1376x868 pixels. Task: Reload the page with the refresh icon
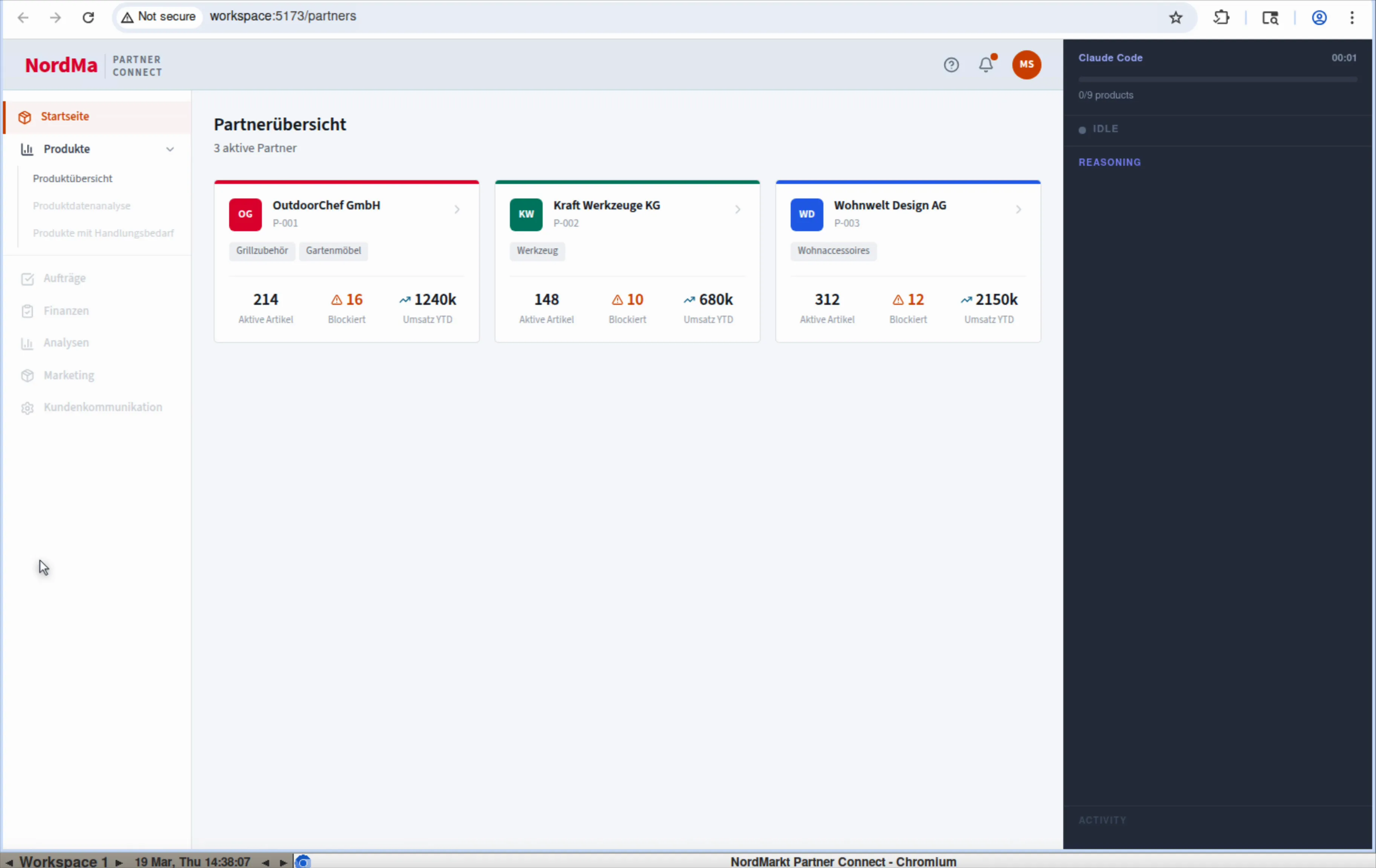[x=88, y=17]
